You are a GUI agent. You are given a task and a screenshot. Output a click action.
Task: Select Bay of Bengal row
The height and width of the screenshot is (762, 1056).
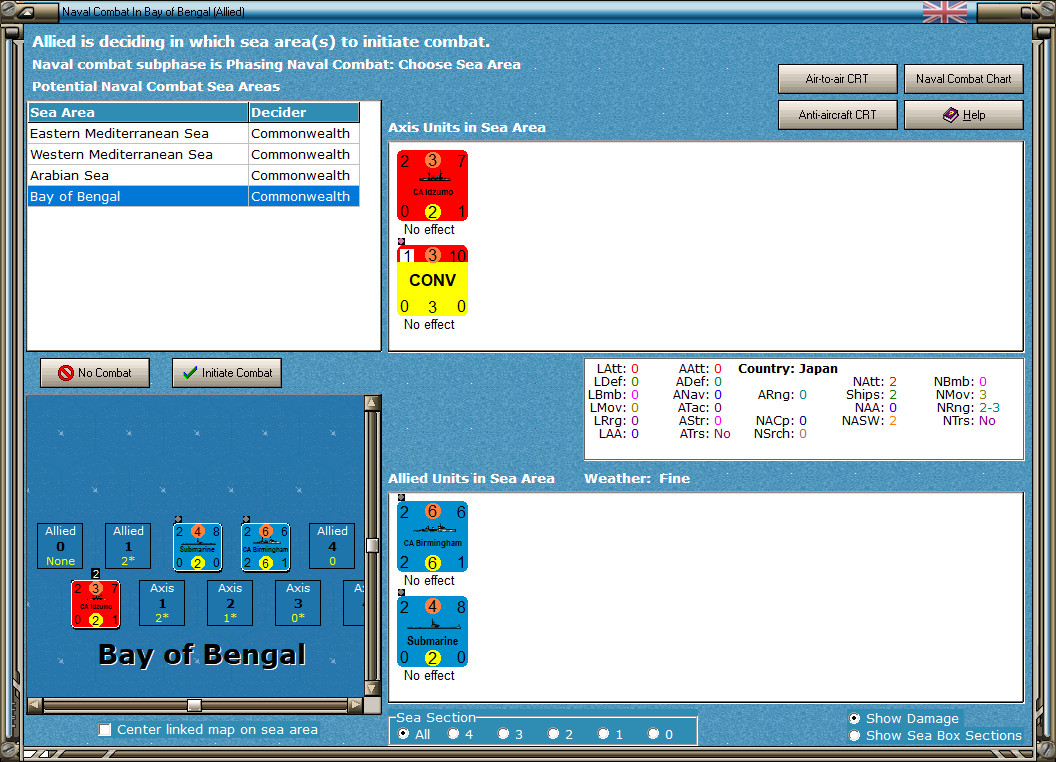point(193,196)
